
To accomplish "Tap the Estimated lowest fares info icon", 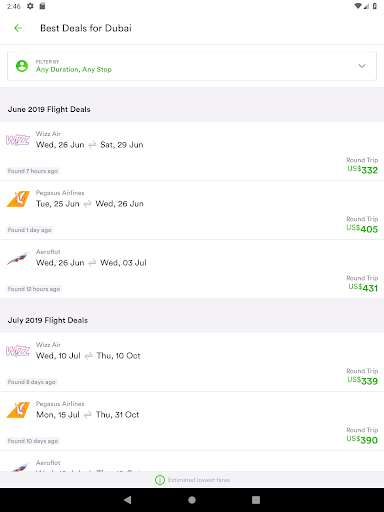I will click(160, 480).
